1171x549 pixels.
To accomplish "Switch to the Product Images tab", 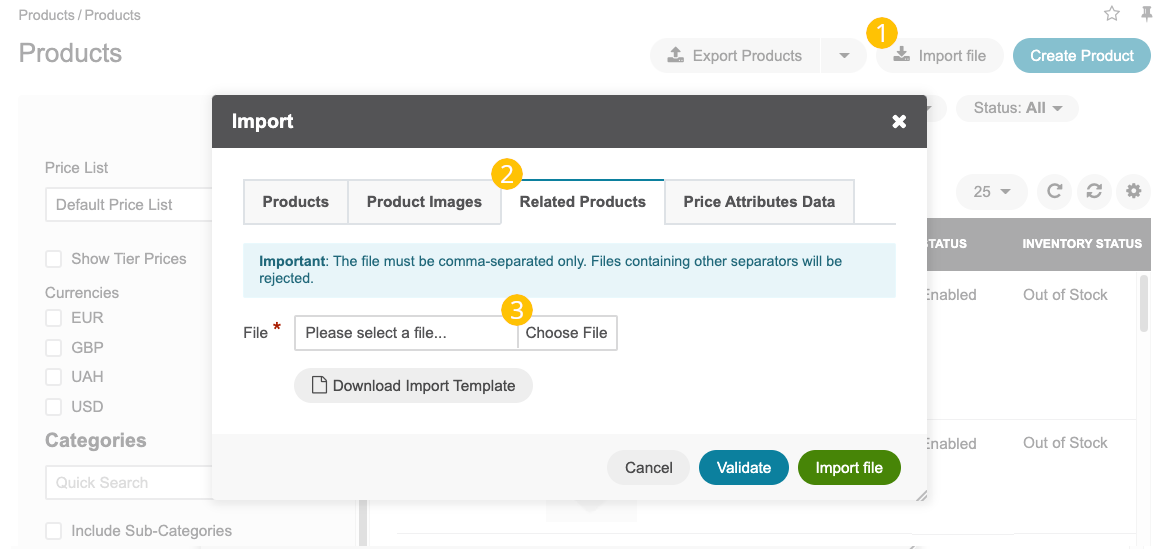I will pyautogui.click(x=424, y=202).
